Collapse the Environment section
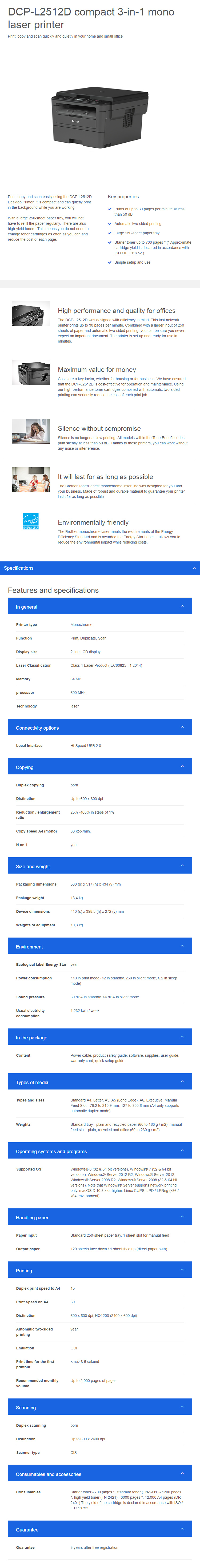This screenshot has height=1568, width=200. pos(182,946)
